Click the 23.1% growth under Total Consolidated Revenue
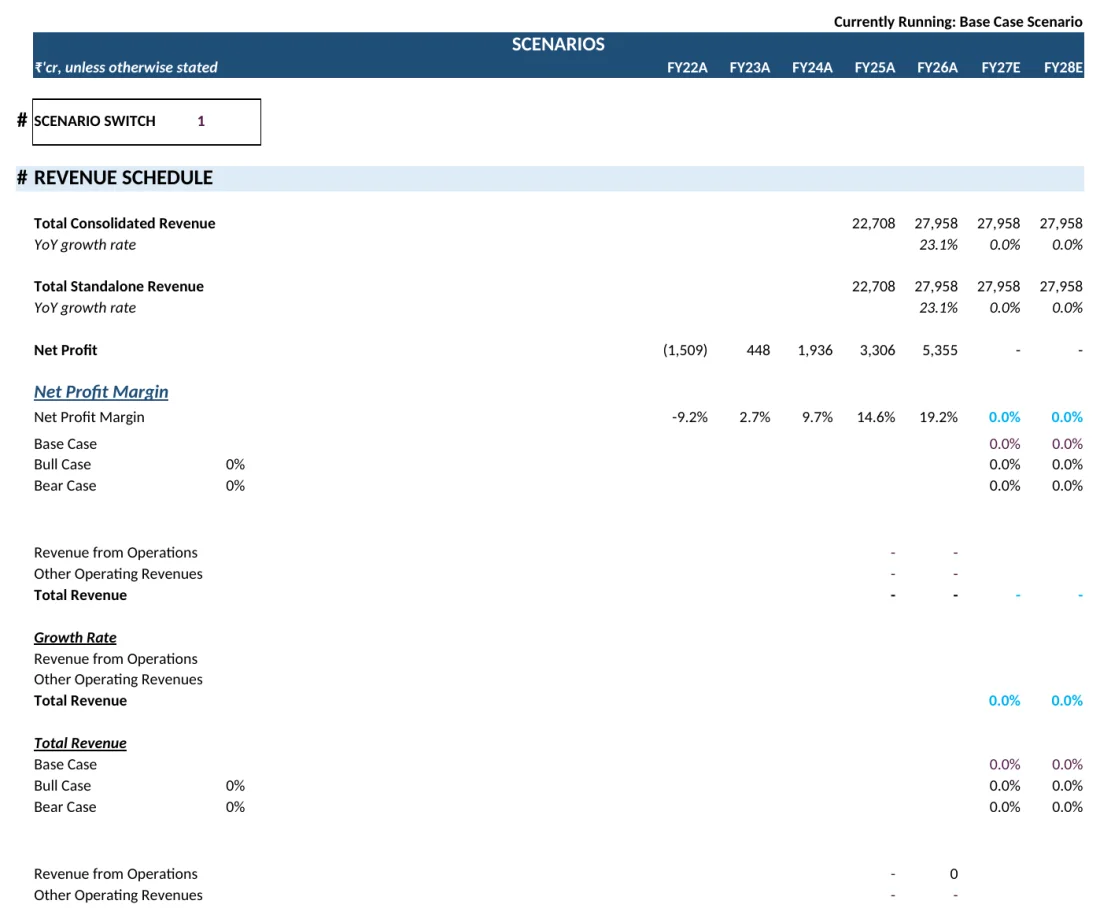Viewport: 1100px width, 919px height. coord(938,245)
